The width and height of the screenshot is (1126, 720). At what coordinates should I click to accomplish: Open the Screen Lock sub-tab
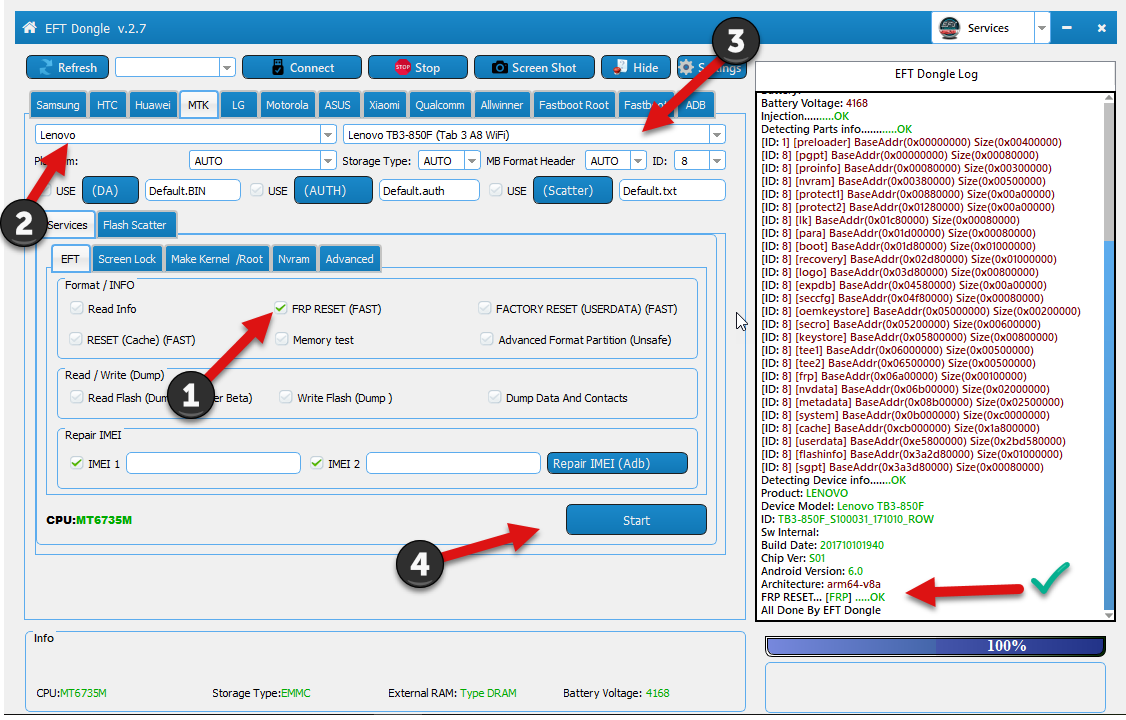click(127, 259)
